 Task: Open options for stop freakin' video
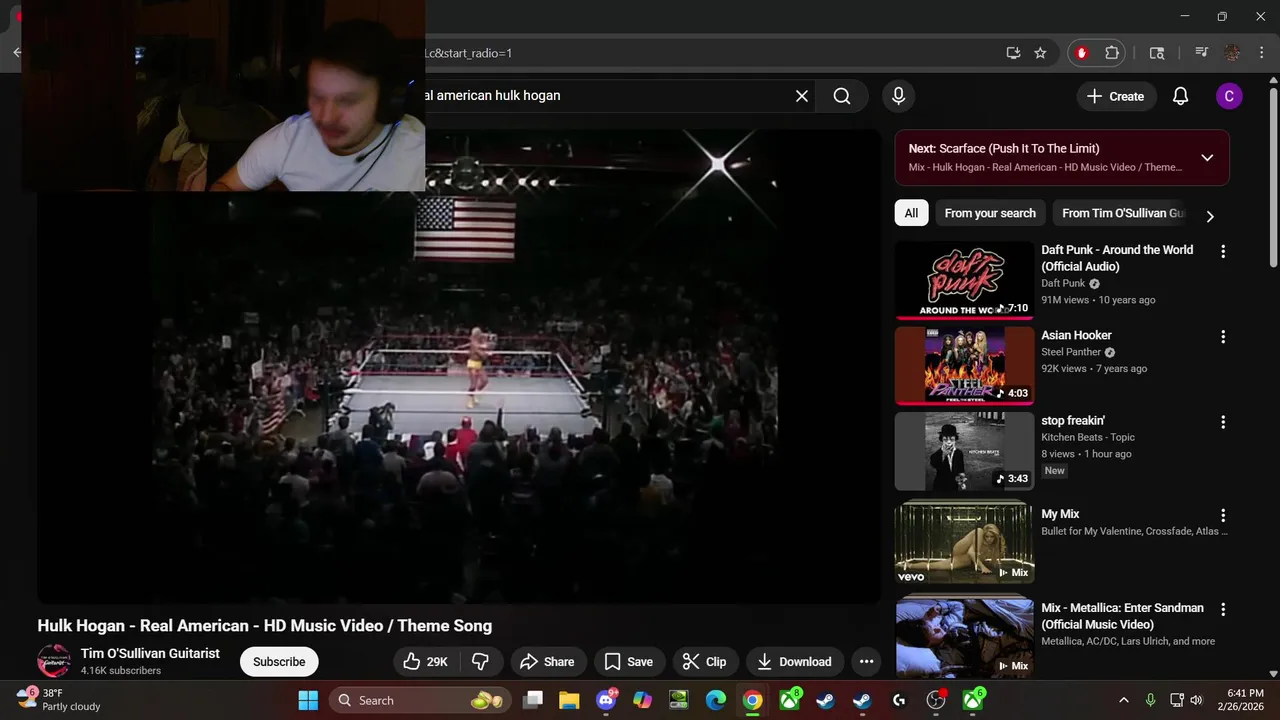pyautogui.click(x=1222, y=423)
